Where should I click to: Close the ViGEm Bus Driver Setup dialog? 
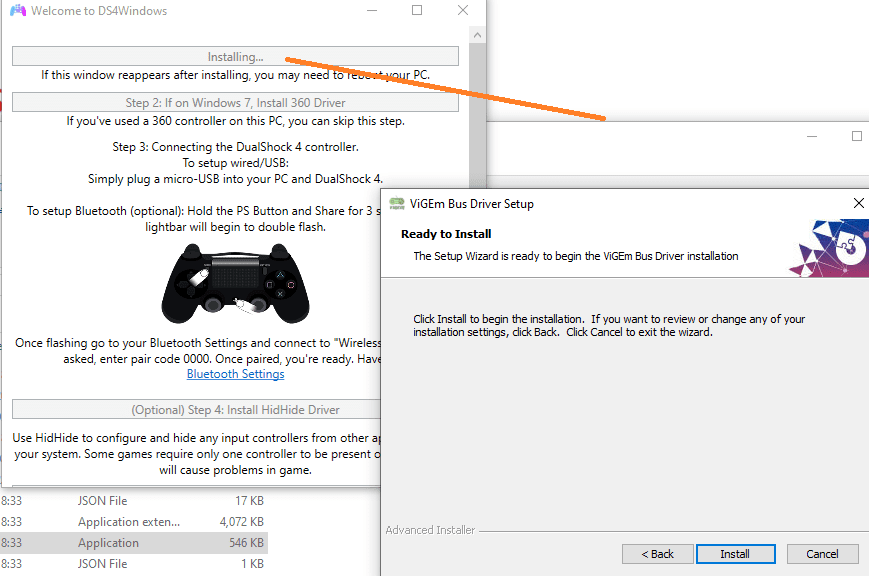pos(858,203)
